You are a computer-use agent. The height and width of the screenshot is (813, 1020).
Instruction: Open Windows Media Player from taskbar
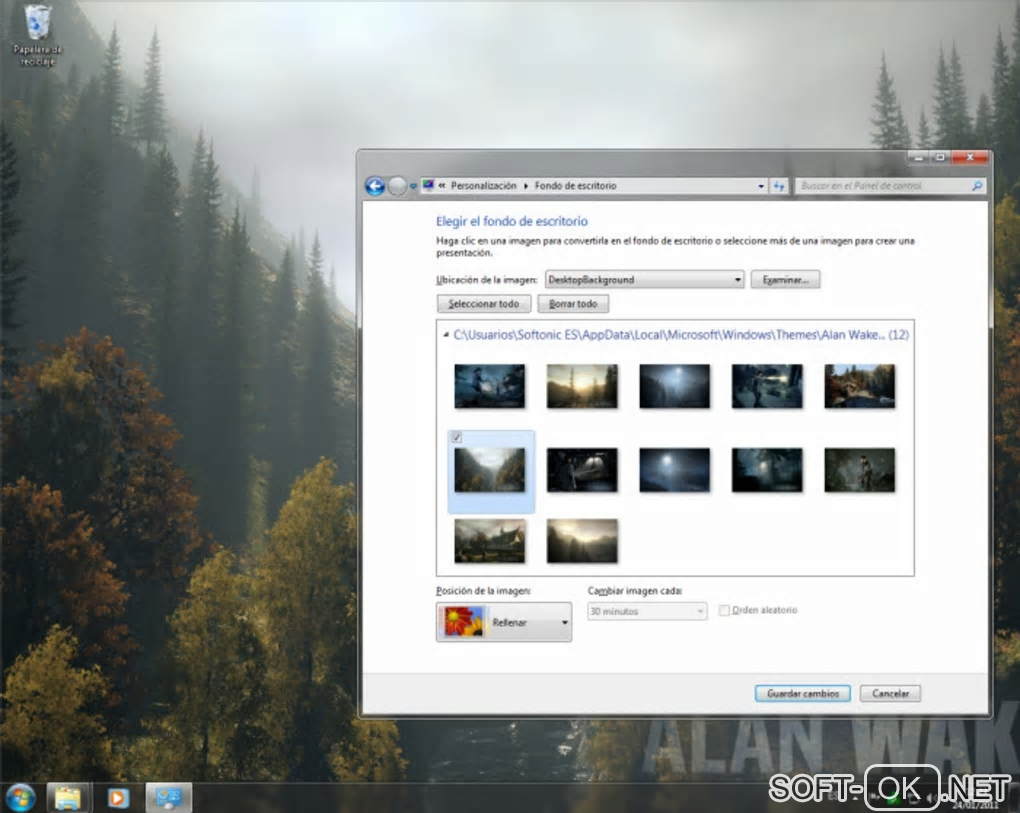pyautogui.click(x=118, y=797)
